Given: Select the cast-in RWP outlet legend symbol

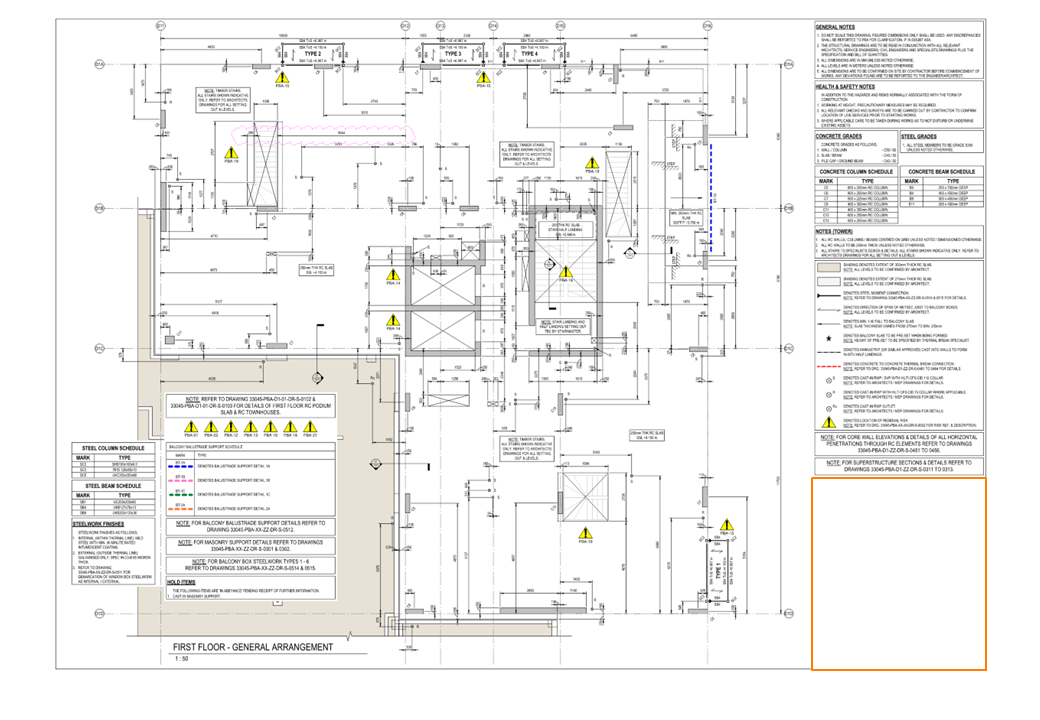Looking at the screenshot, I should tap(829, 409).
